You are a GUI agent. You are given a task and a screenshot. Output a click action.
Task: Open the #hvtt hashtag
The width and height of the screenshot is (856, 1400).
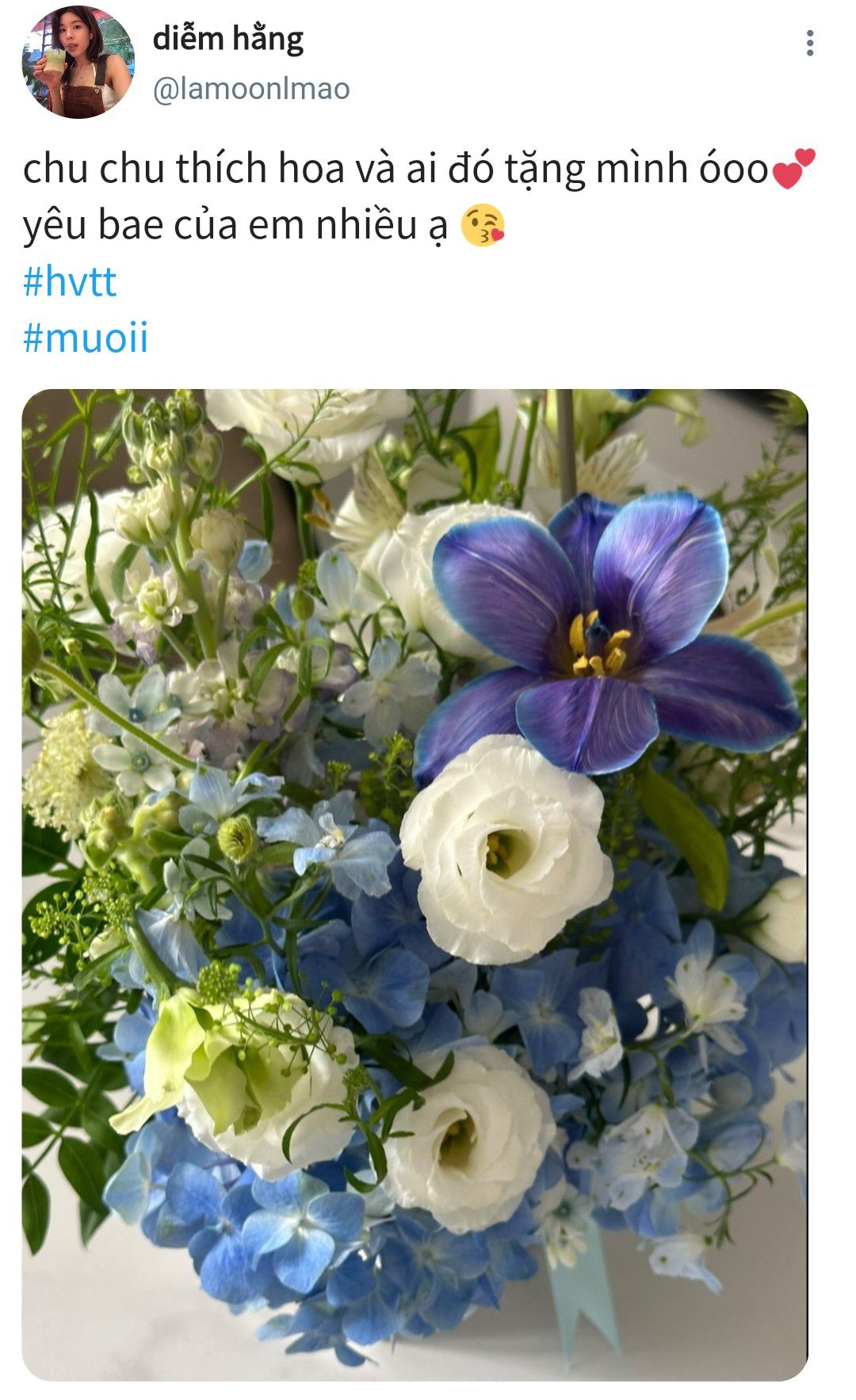(x=70, y=281)
